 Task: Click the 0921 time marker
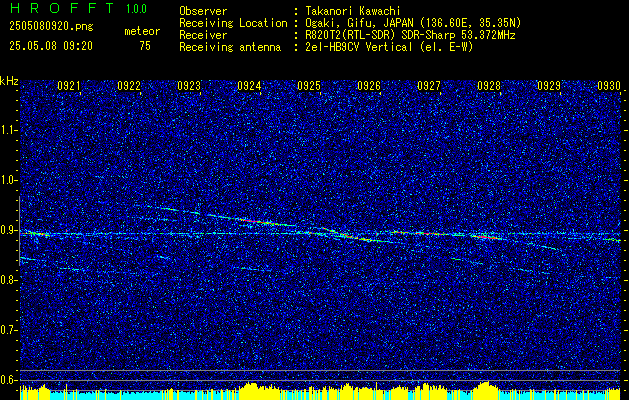click(x=69, y=85)
